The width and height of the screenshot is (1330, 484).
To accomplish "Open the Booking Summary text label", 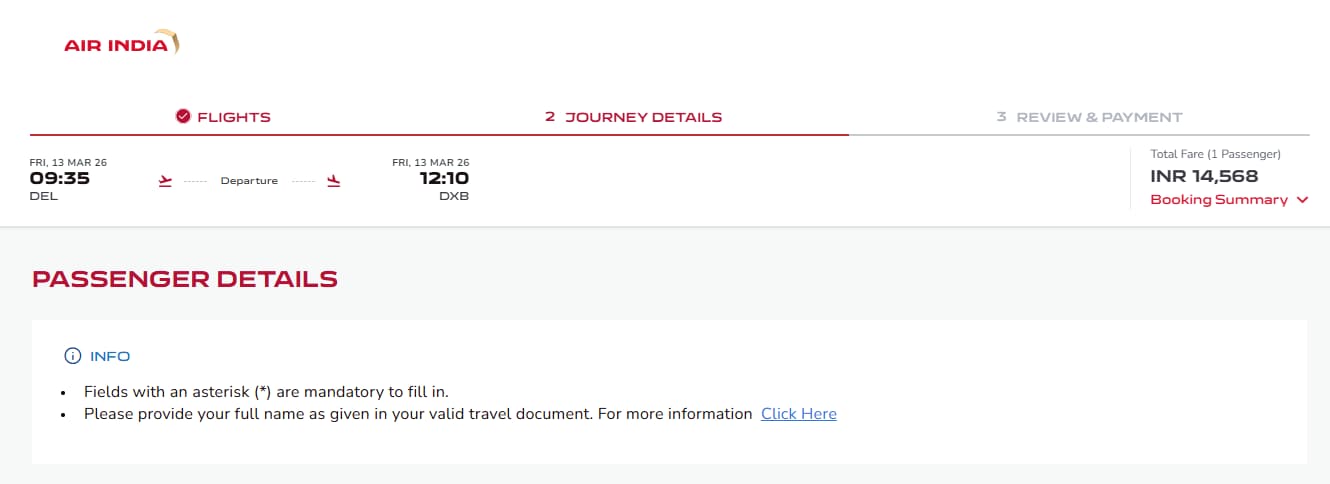I will (x=1219, y=200).
